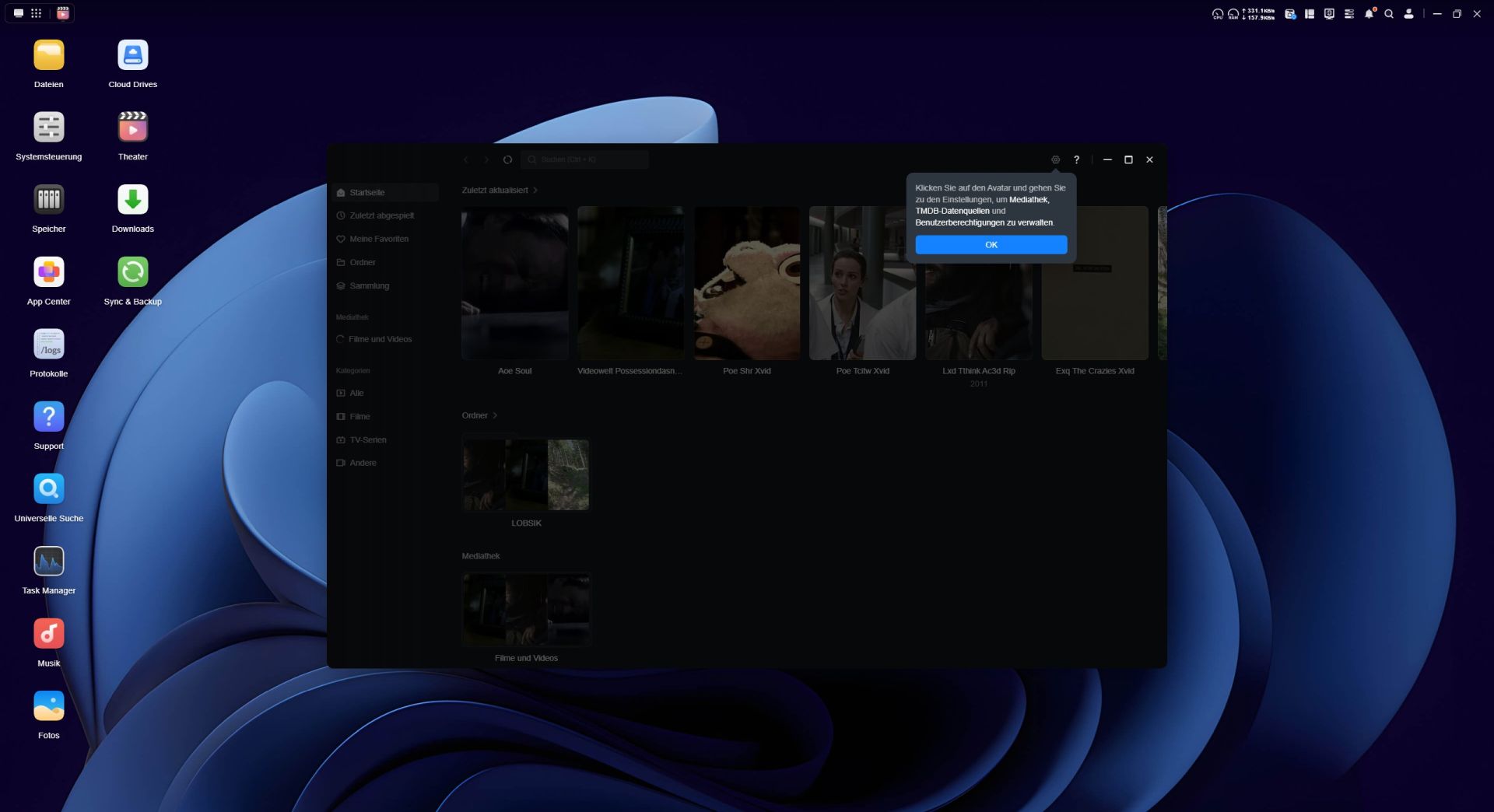Open the LOBSIK folder thumbnail

tap(526, 475)
